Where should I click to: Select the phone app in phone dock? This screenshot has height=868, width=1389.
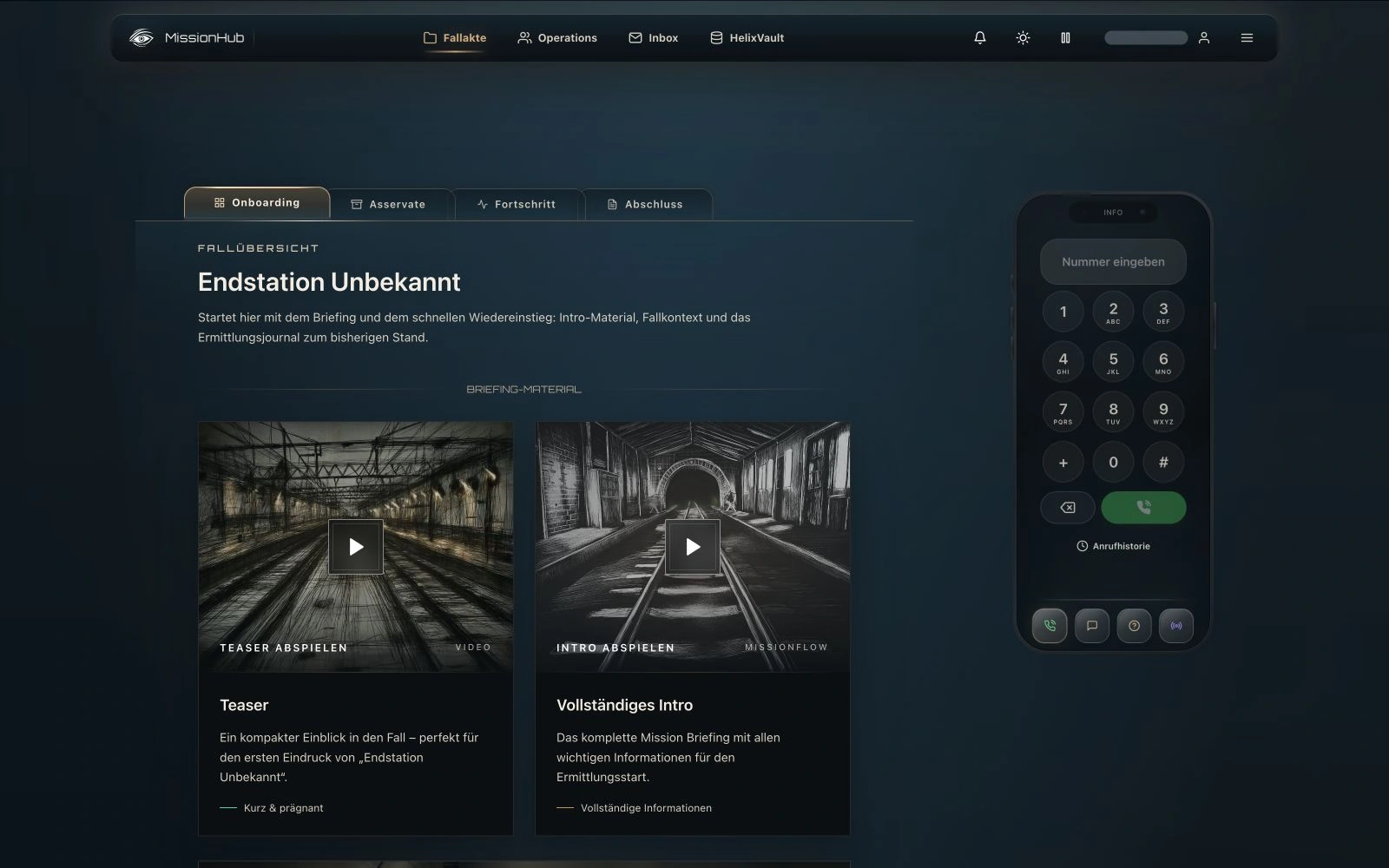[1050, 625]
